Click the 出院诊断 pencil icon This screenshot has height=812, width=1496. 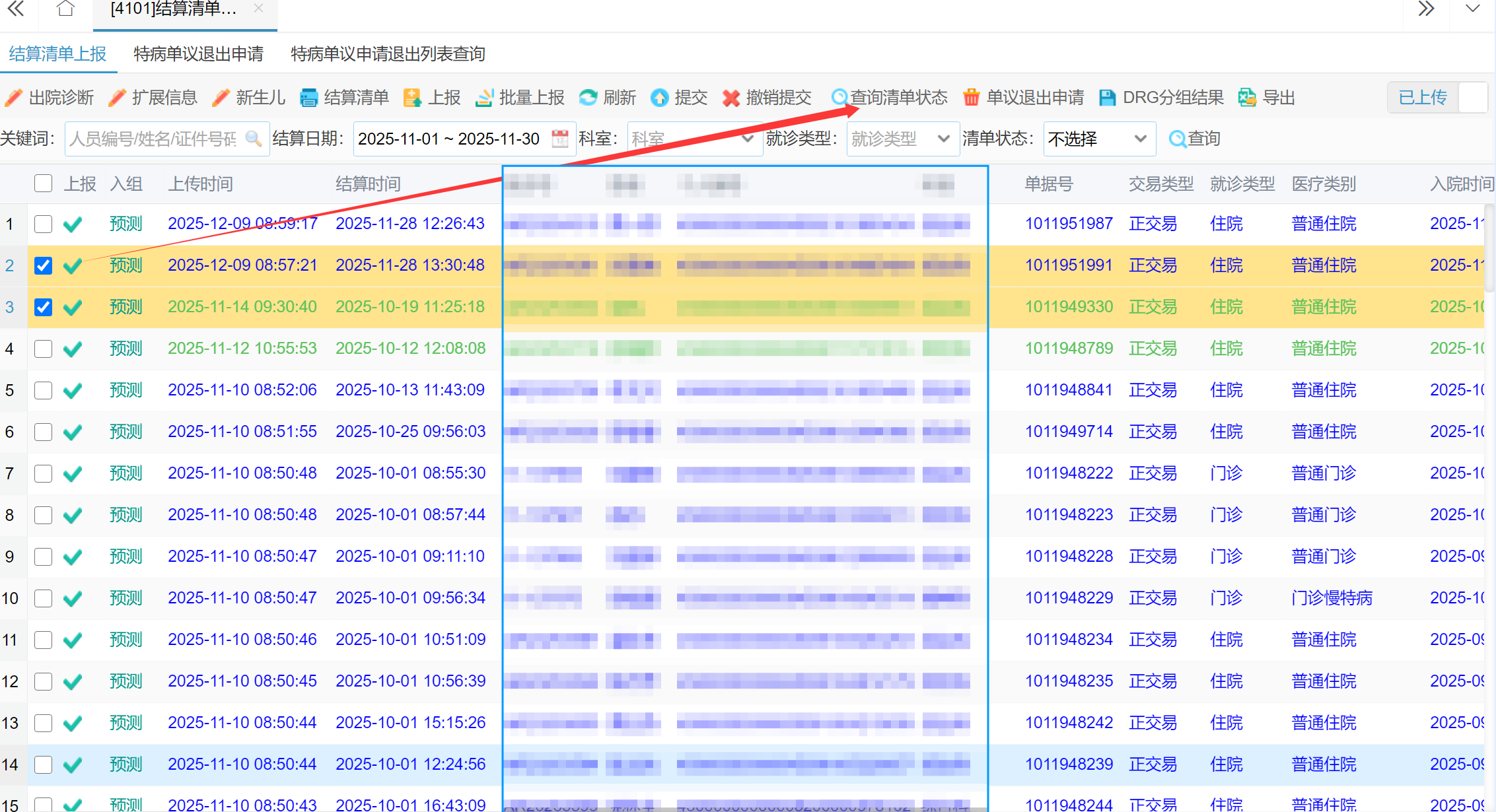[x=14, y=98]
